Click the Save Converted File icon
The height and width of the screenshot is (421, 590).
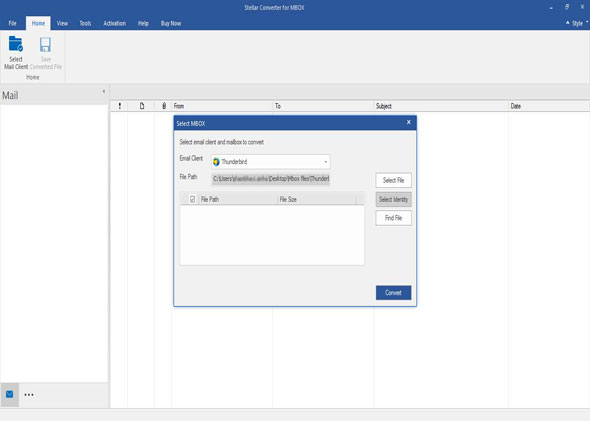45,44
